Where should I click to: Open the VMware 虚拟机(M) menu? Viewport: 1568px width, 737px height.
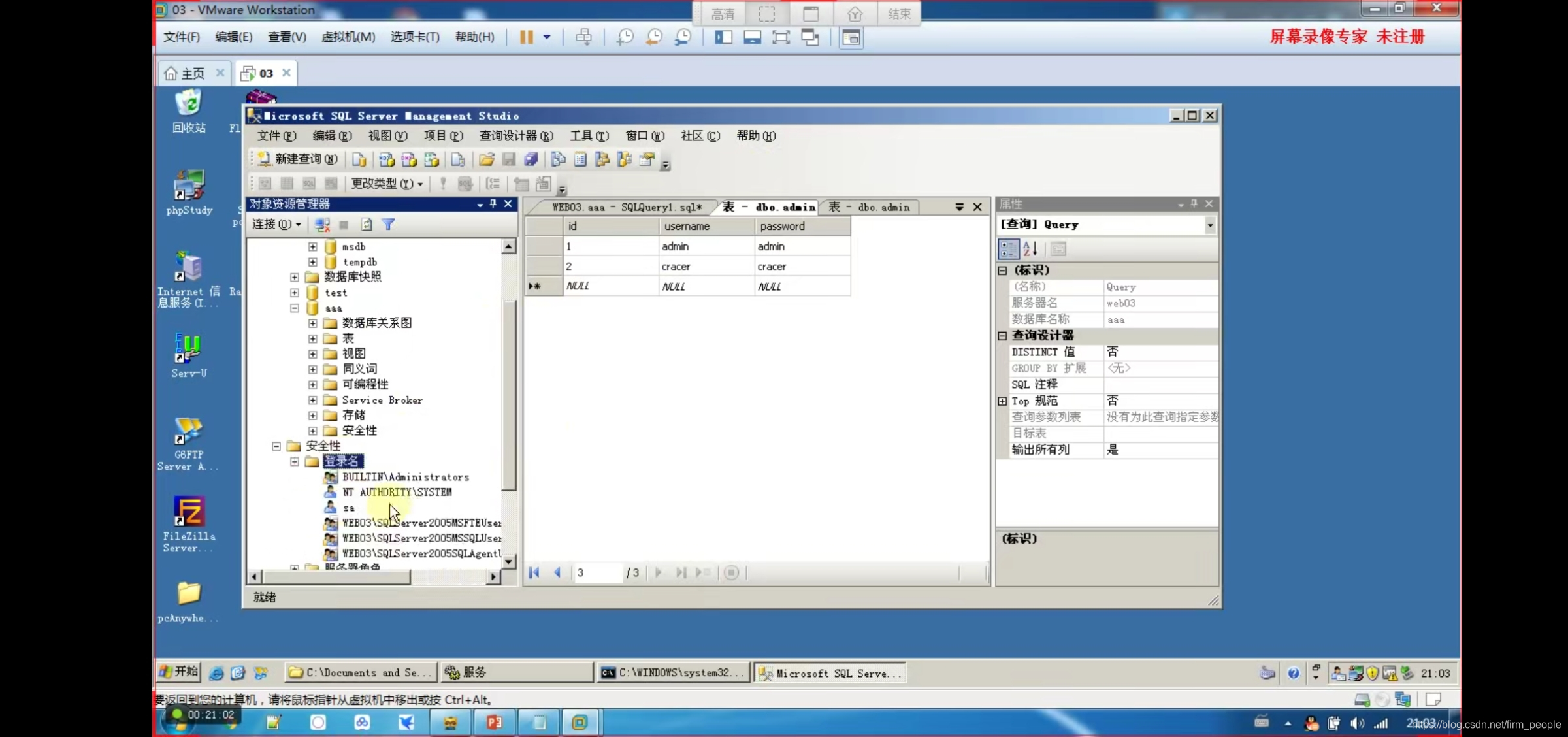tap(348, 37)
